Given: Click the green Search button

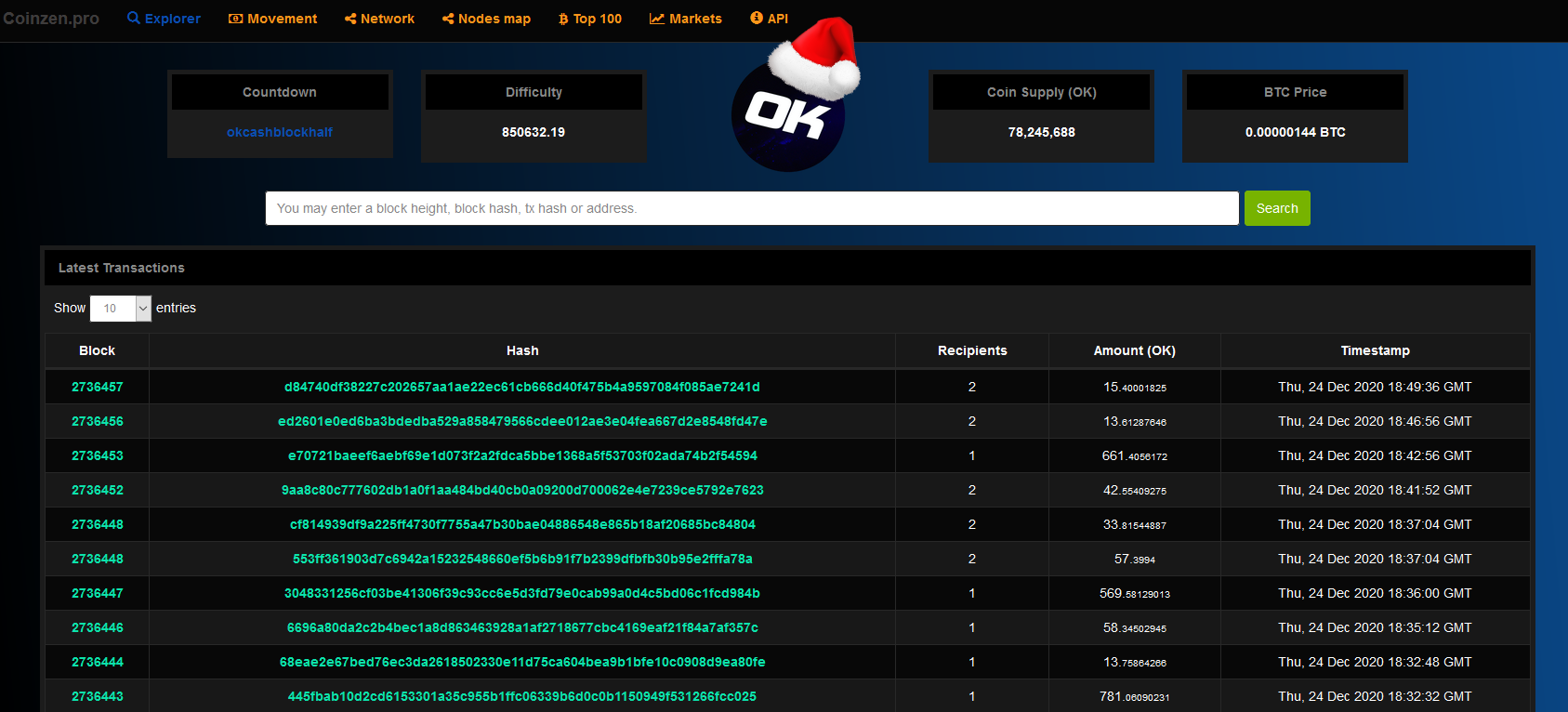Looking at the screenshot, I should [x=1277, y=208].
